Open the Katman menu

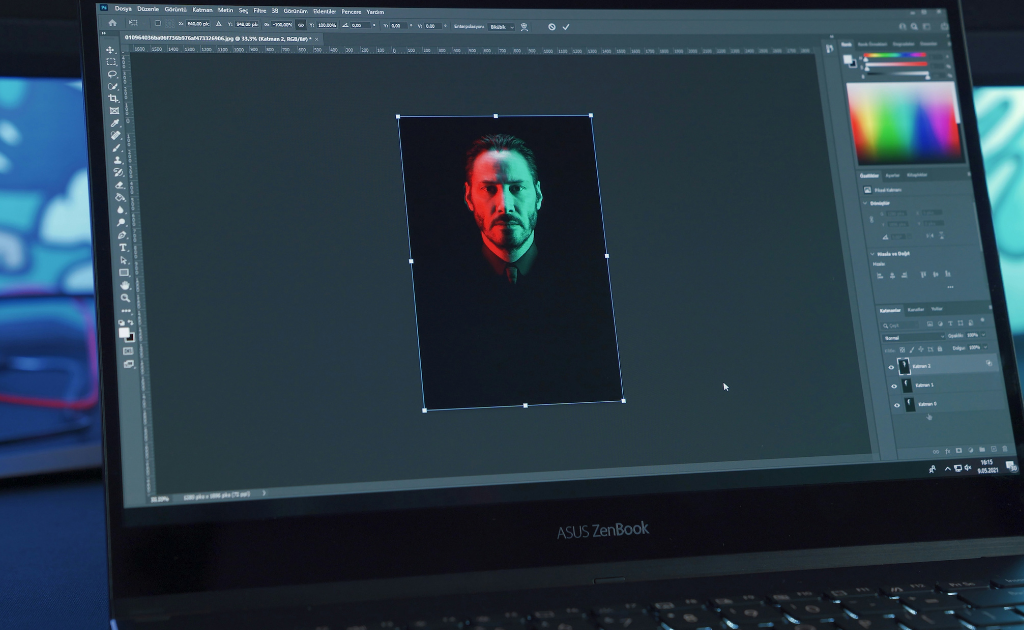pos(202,10)
